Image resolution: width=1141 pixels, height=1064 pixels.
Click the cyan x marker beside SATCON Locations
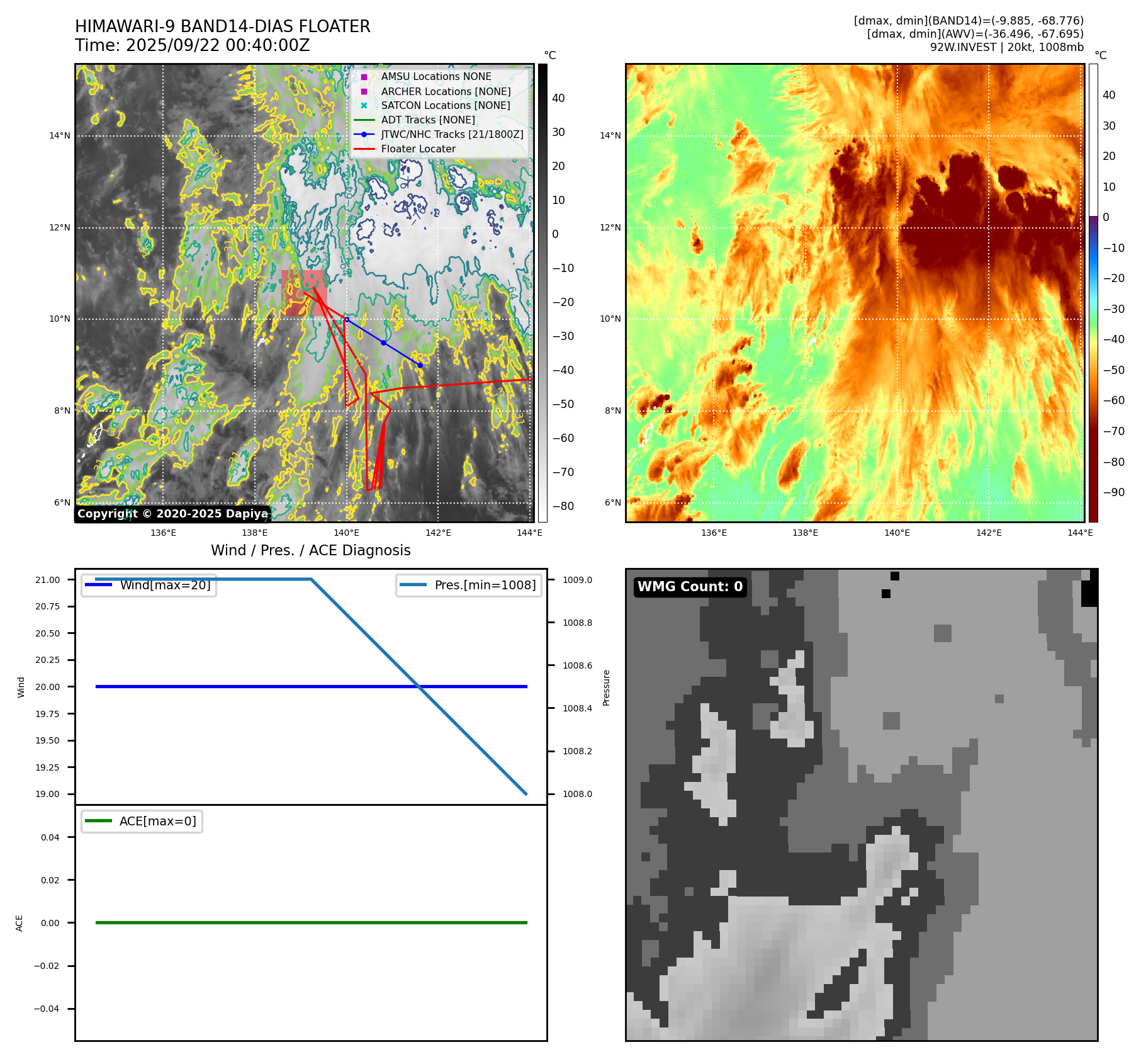(x=364, y=106)
